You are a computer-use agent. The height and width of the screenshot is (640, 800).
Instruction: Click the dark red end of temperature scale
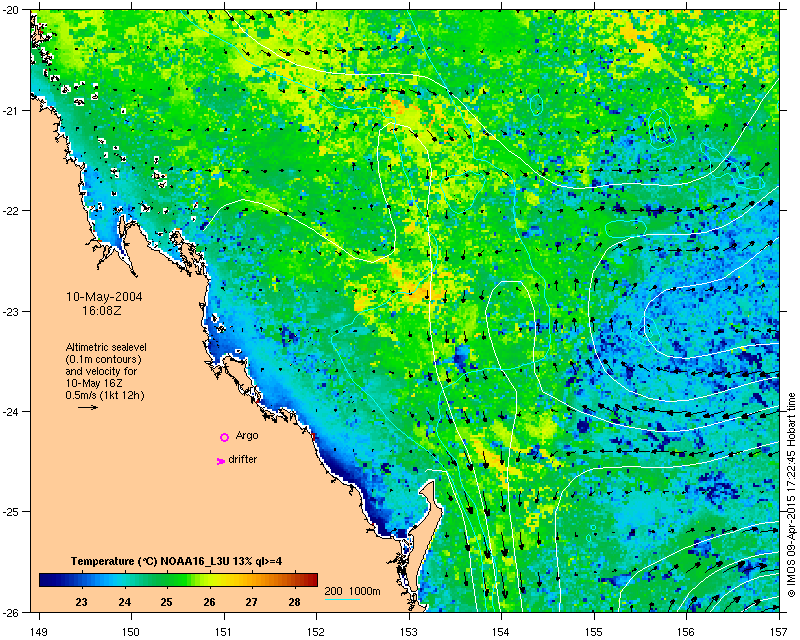[313, 580]
